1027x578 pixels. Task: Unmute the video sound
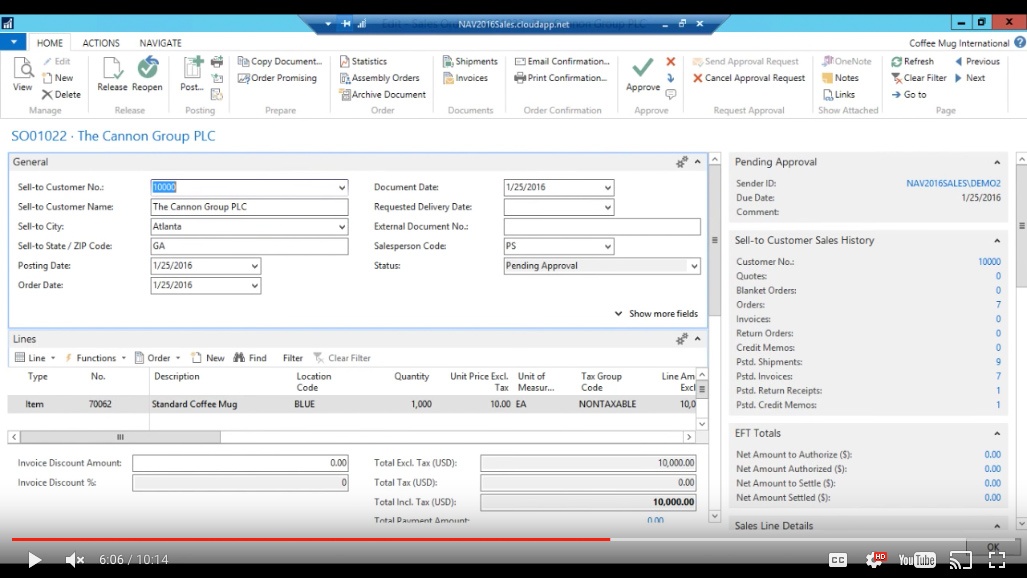(x=75, y=560)
